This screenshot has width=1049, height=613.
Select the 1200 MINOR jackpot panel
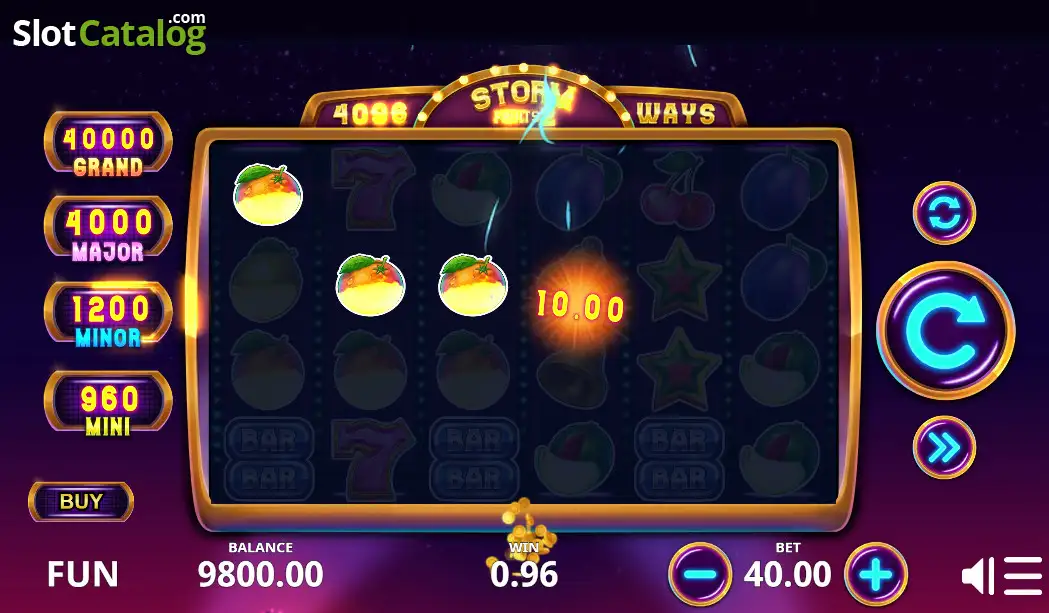click(108, 315)
